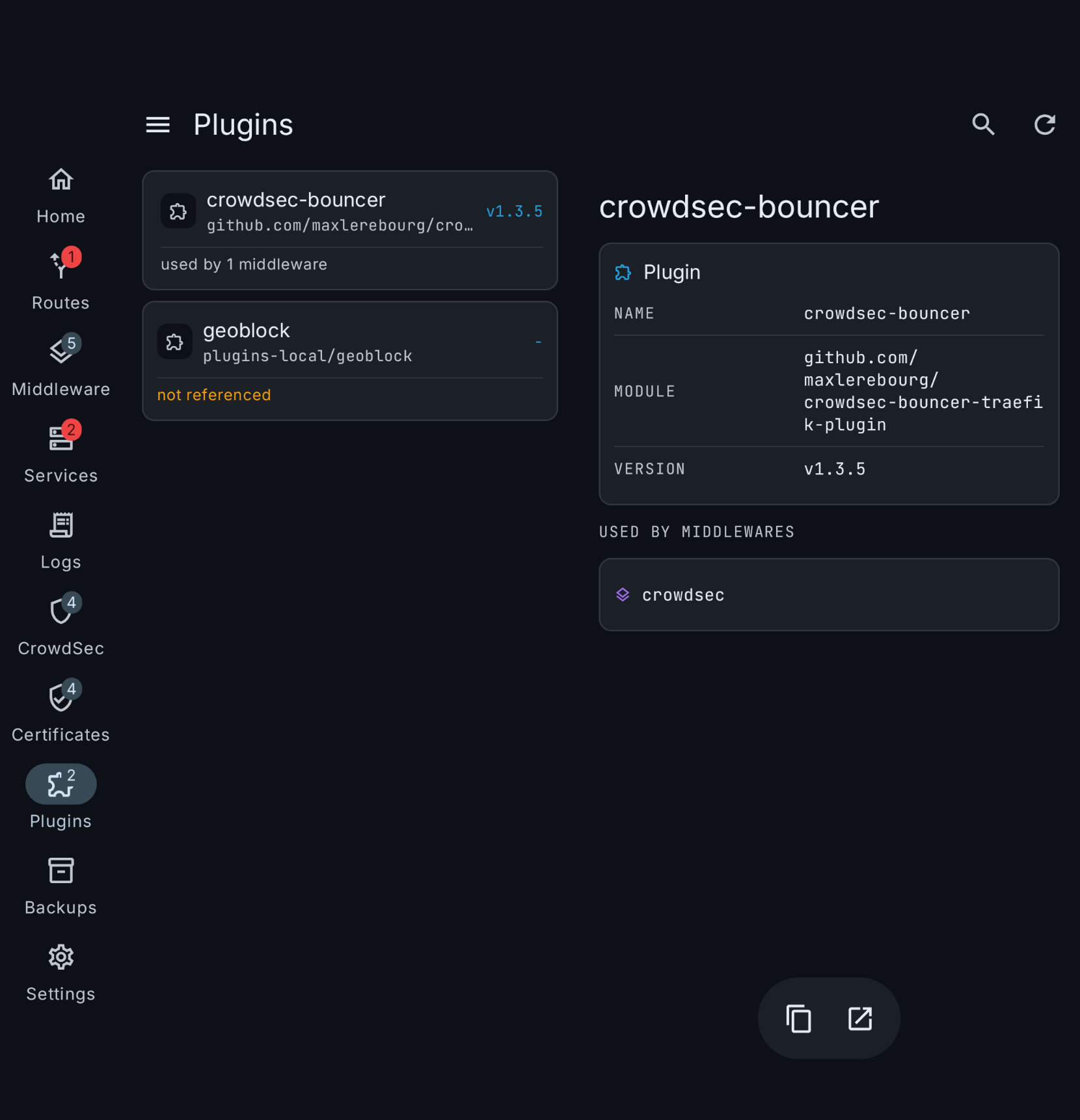Click the Plugin section heading text

tap(672, 272)
